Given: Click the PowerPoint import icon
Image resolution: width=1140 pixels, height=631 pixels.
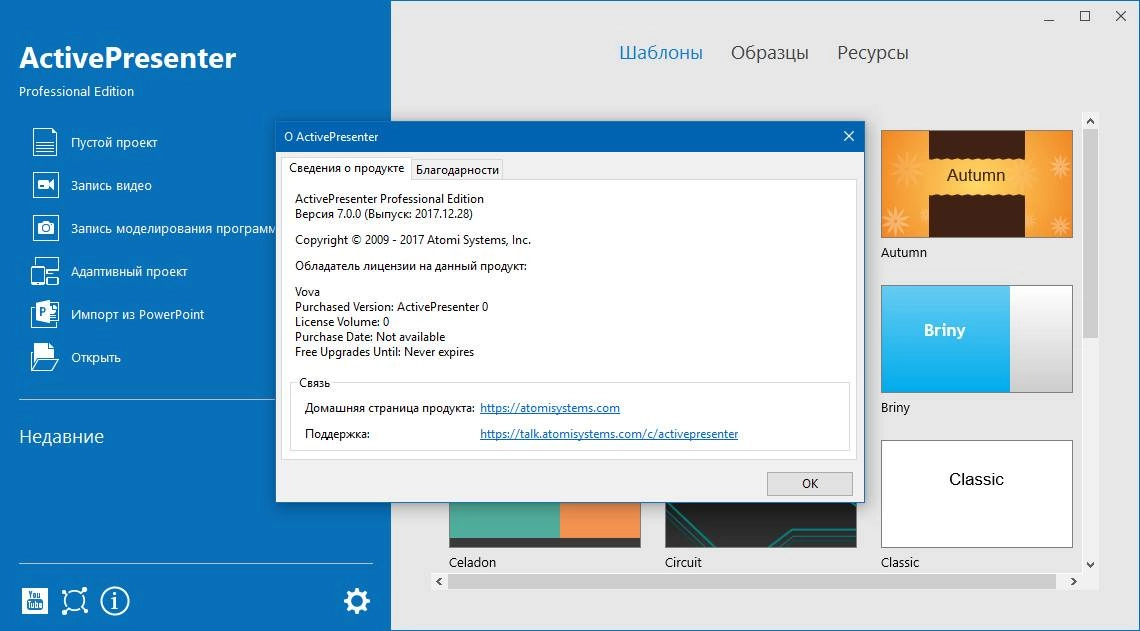Looking at the screenshot, I should (x=45, y=314).
